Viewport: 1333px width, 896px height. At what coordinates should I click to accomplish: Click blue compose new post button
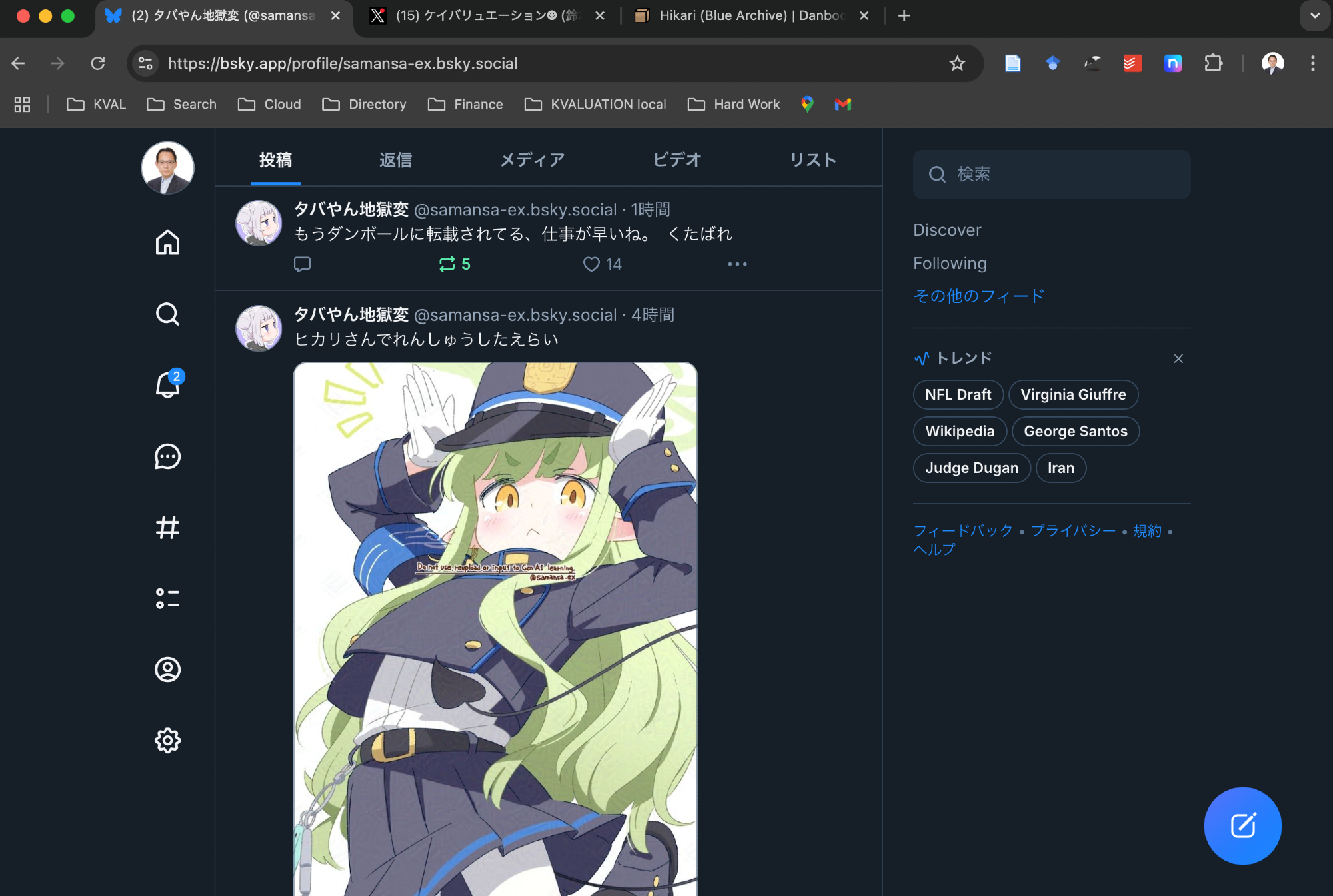click(1242, 825)
